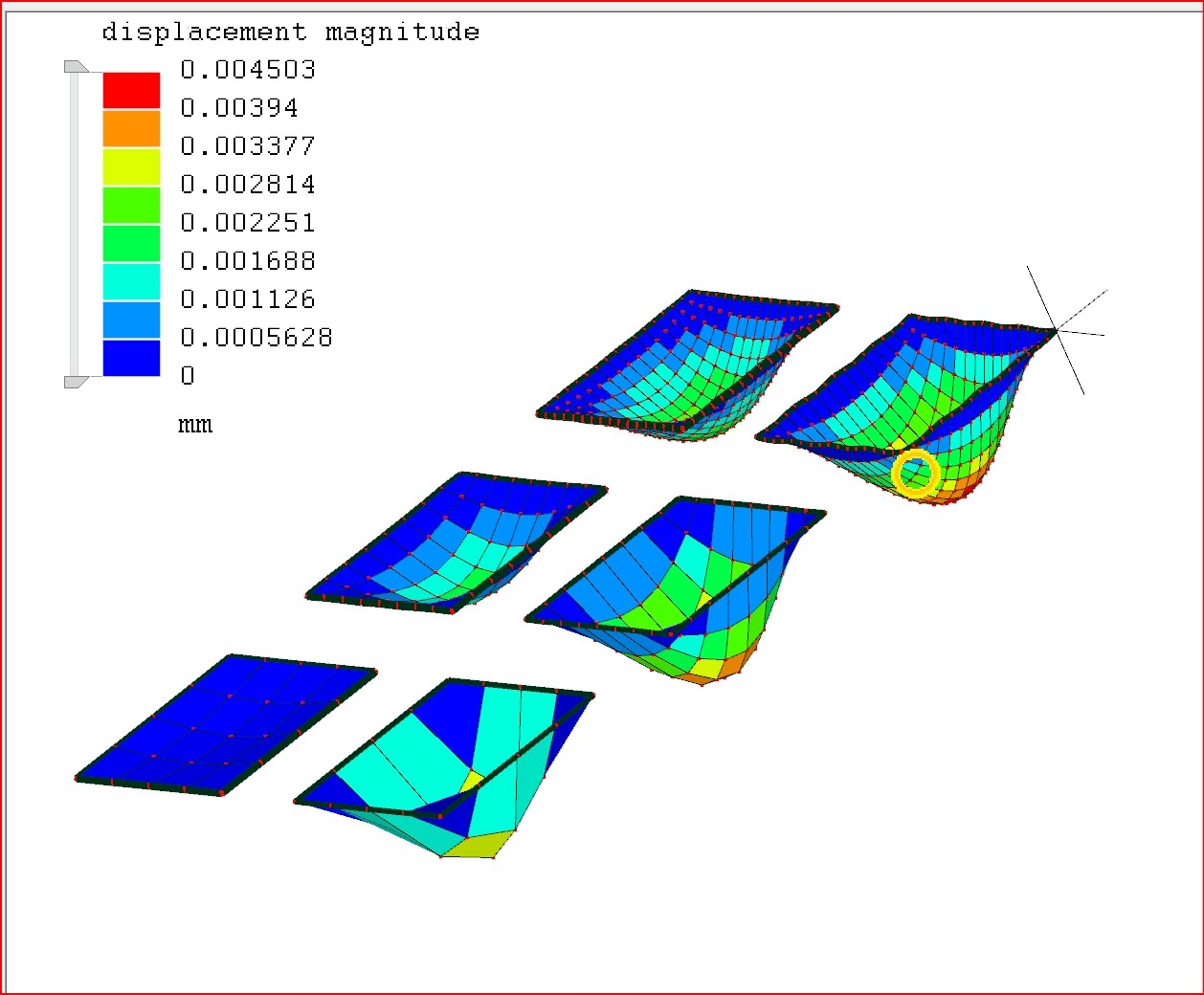Image resolution: width=1204 pixels, height=995 pixels.
Task: Click the "mm" unit label
Action: click(x=195, y=425)
